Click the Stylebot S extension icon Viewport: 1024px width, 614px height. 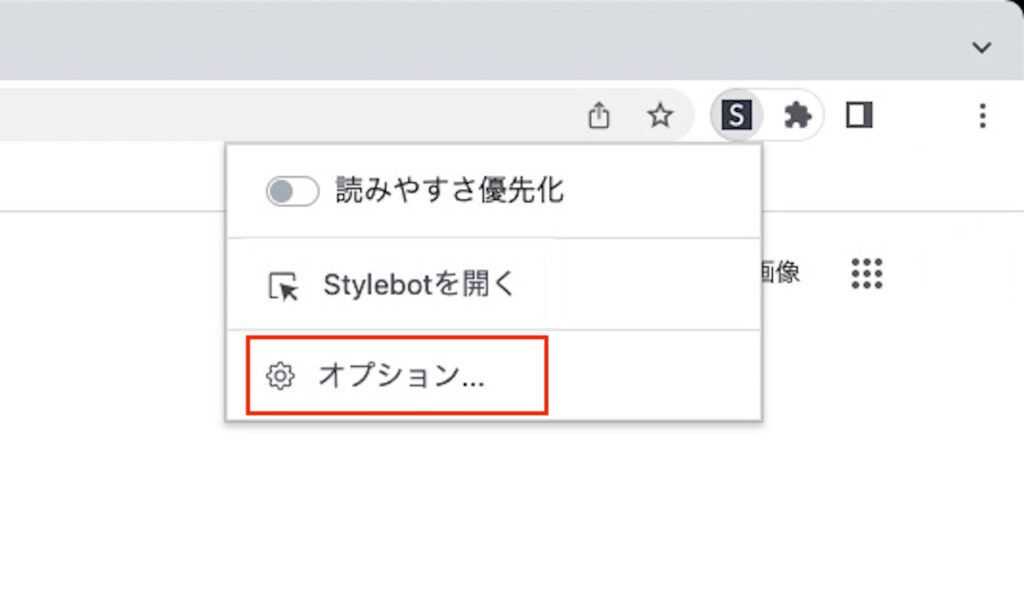736,115
